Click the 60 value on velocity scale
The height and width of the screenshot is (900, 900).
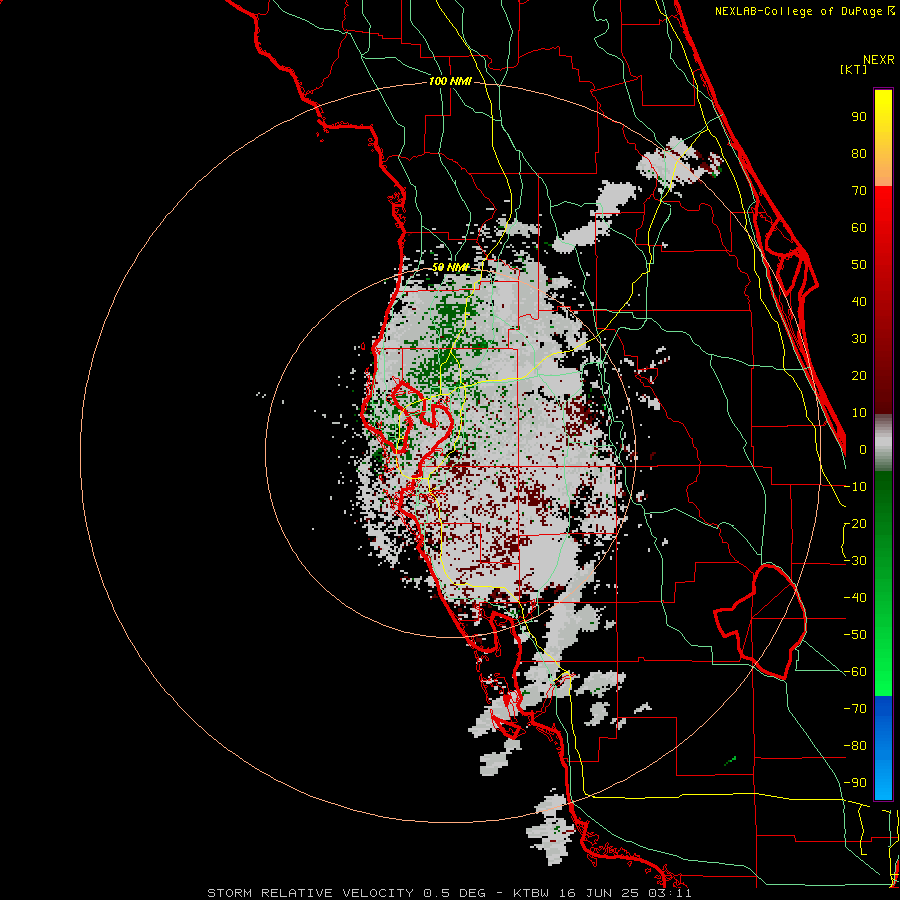(x=859, y=228)
